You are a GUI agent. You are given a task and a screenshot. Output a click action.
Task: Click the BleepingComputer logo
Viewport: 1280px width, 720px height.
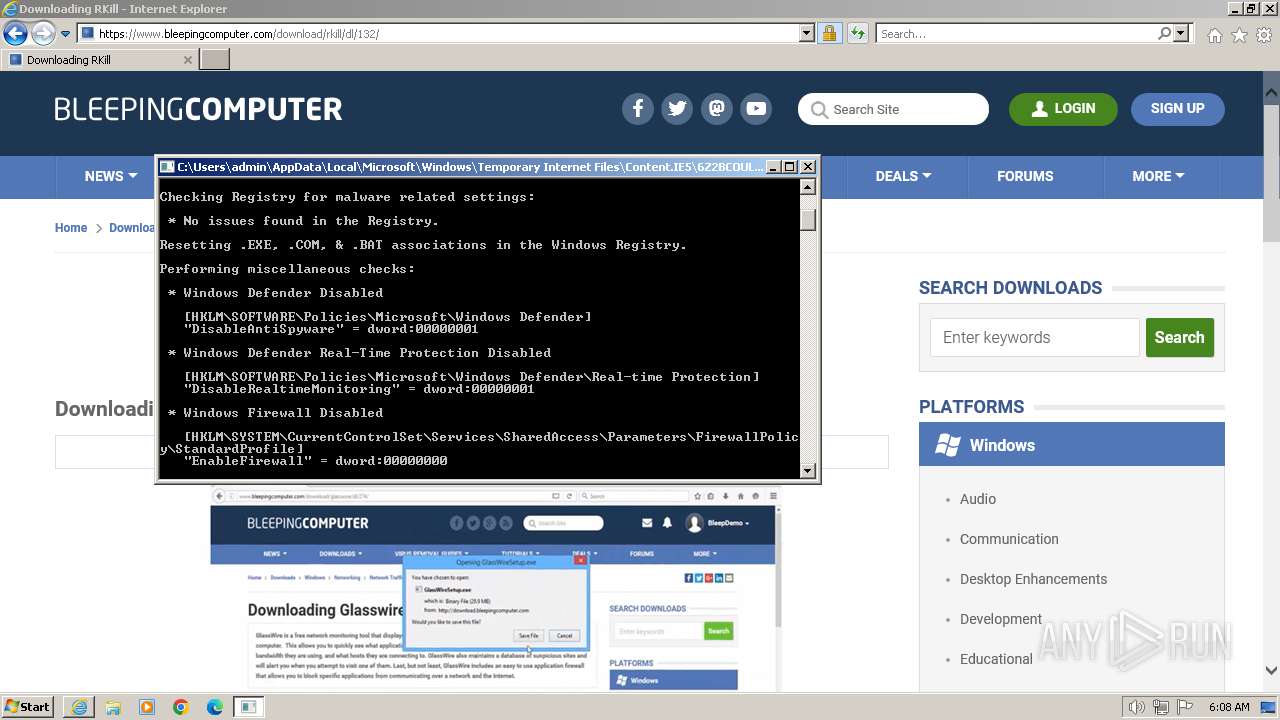(198, 109)
